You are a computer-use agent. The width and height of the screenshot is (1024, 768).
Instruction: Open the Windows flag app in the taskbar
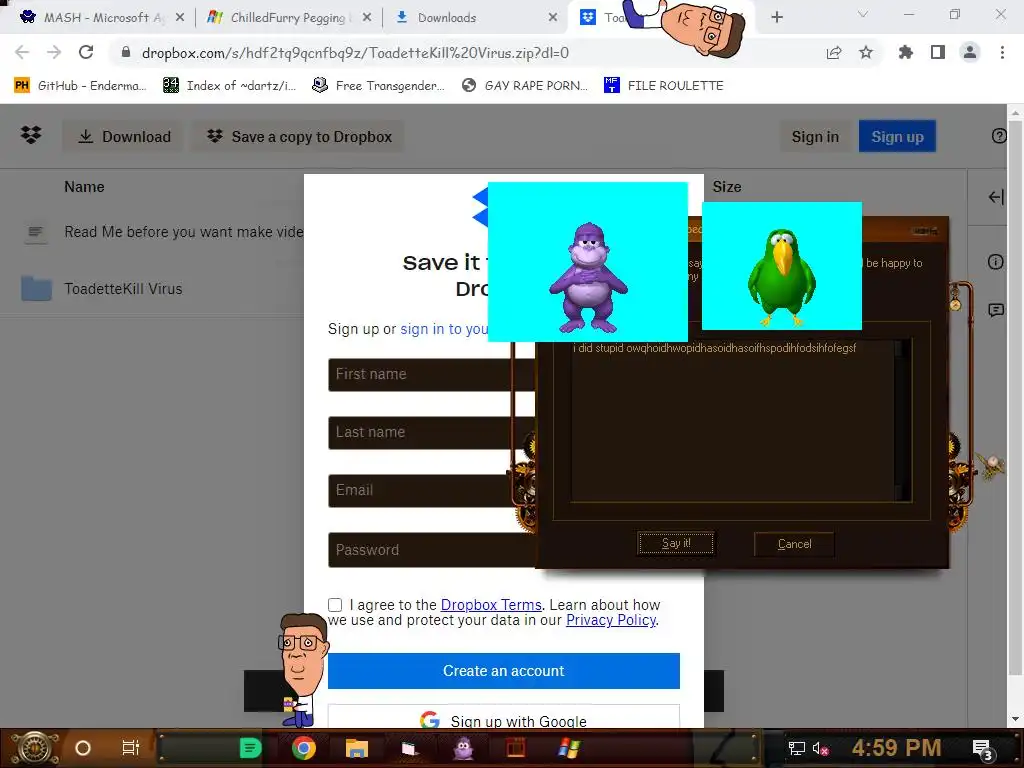click(569, 748)
